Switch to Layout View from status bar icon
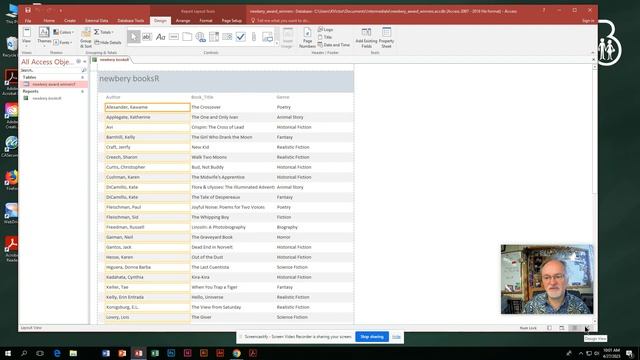640x360 pixels. click(x=575, y=328)
